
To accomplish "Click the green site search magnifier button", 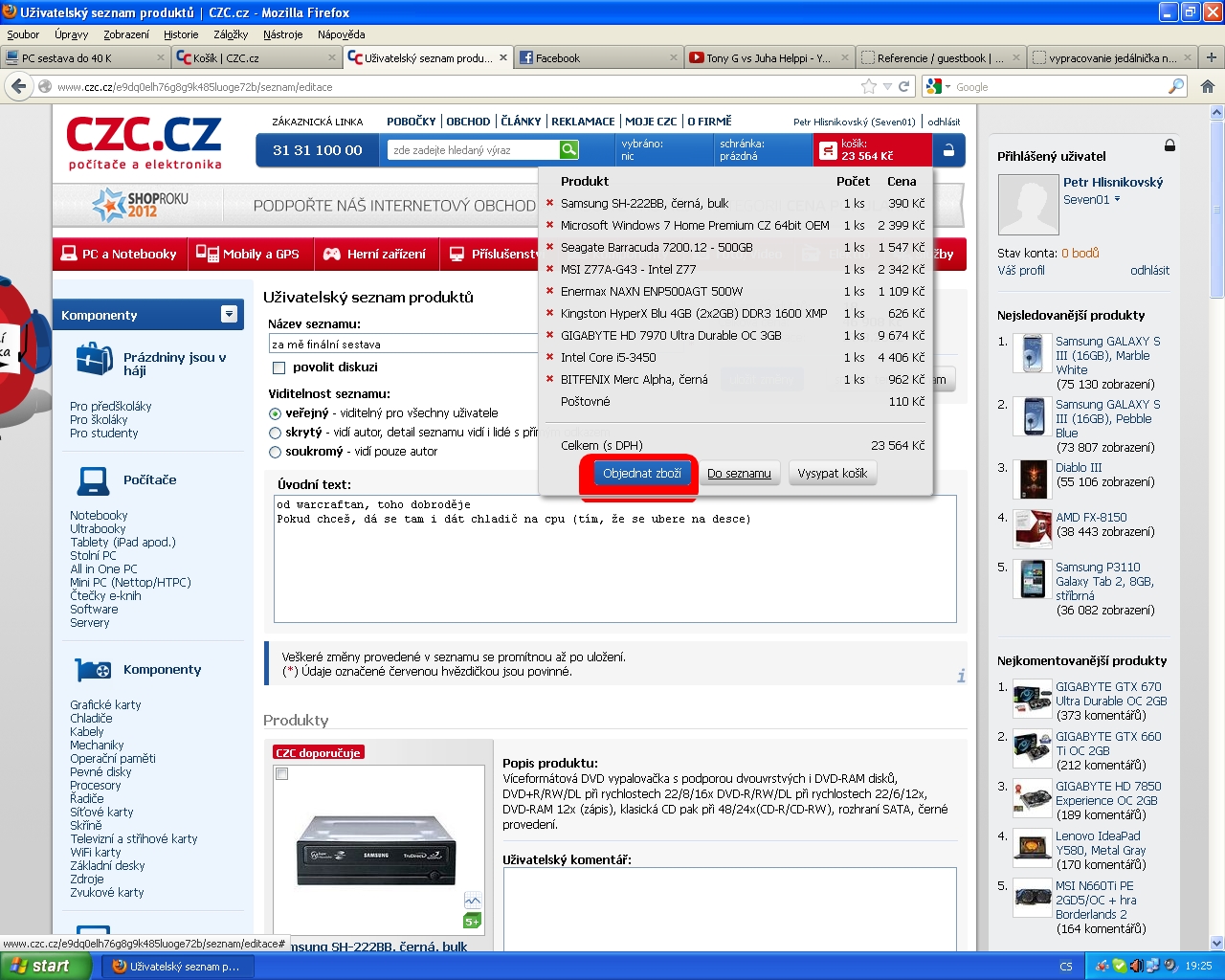I will 569,150.
